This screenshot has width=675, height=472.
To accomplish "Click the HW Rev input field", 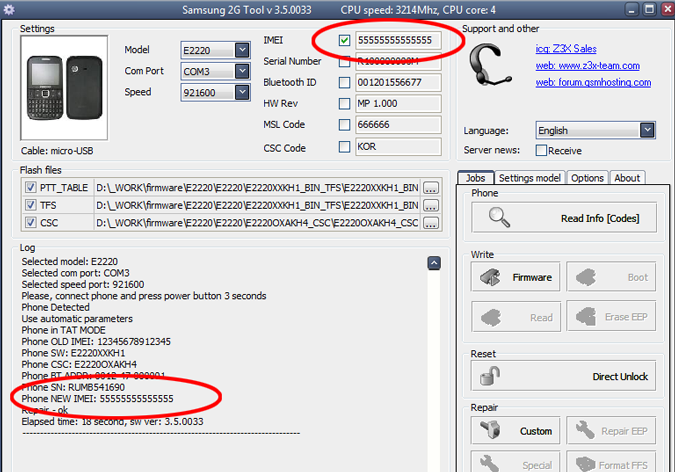I will pyautogui.click(x=398, y=103).
